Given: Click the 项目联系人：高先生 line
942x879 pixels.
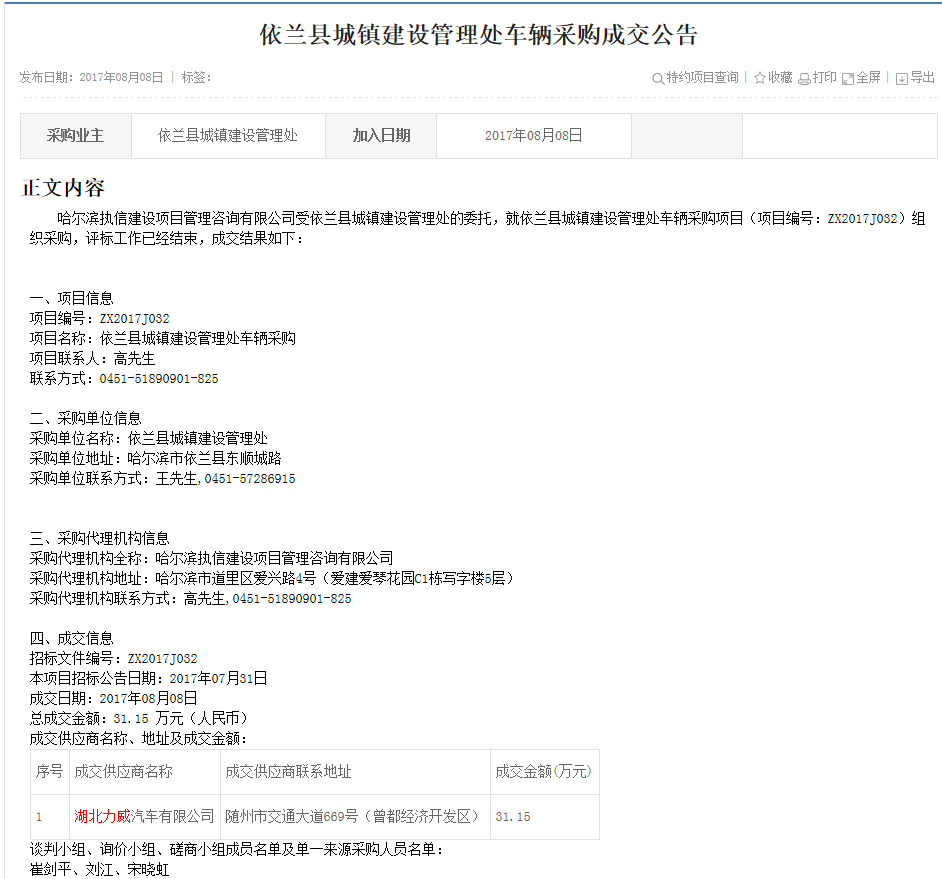Looking at the screenshot, I should (93, 359).
